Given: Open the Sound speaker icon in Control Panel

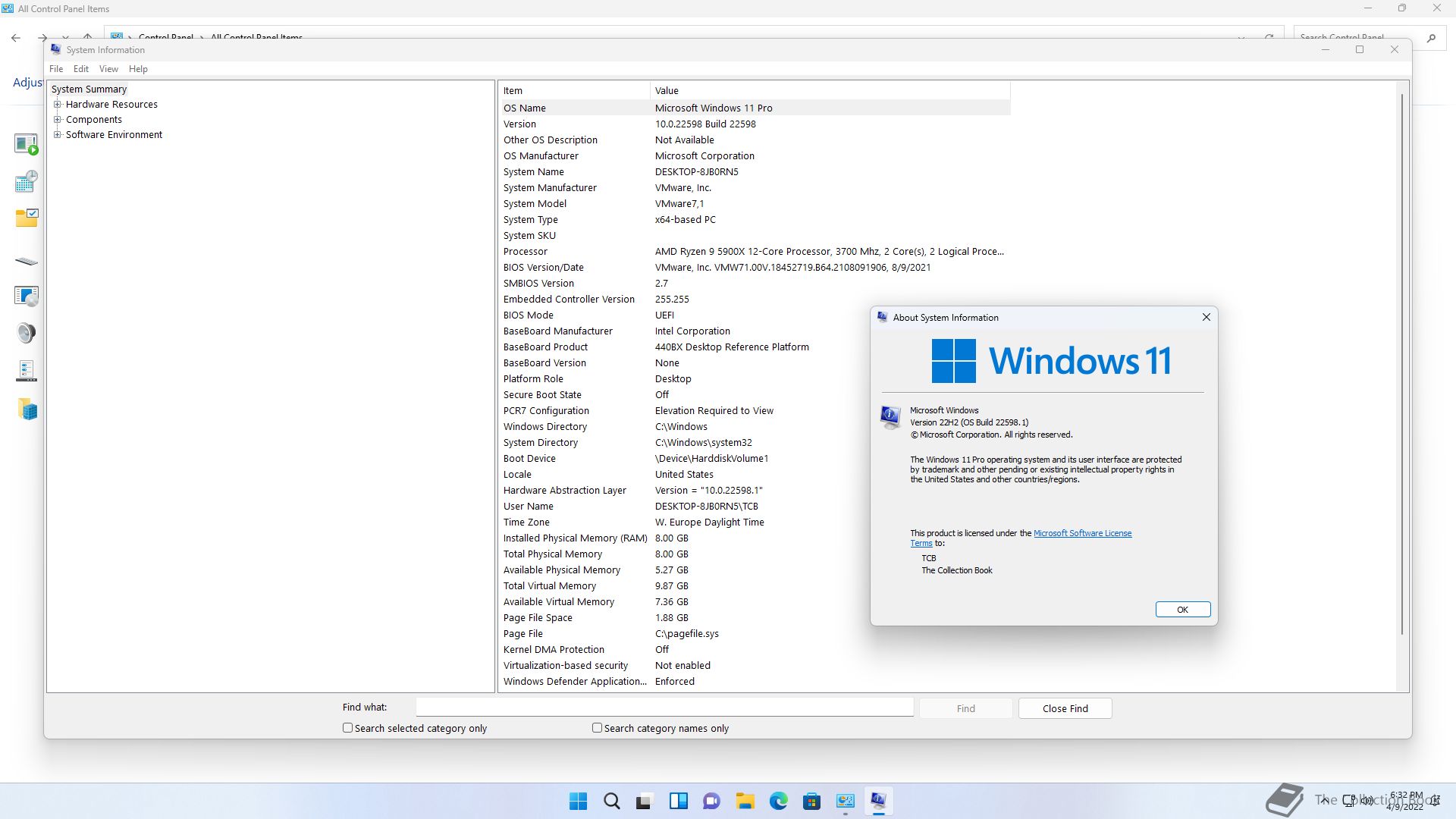Looking at the screenshot, I should pos(27,333).
